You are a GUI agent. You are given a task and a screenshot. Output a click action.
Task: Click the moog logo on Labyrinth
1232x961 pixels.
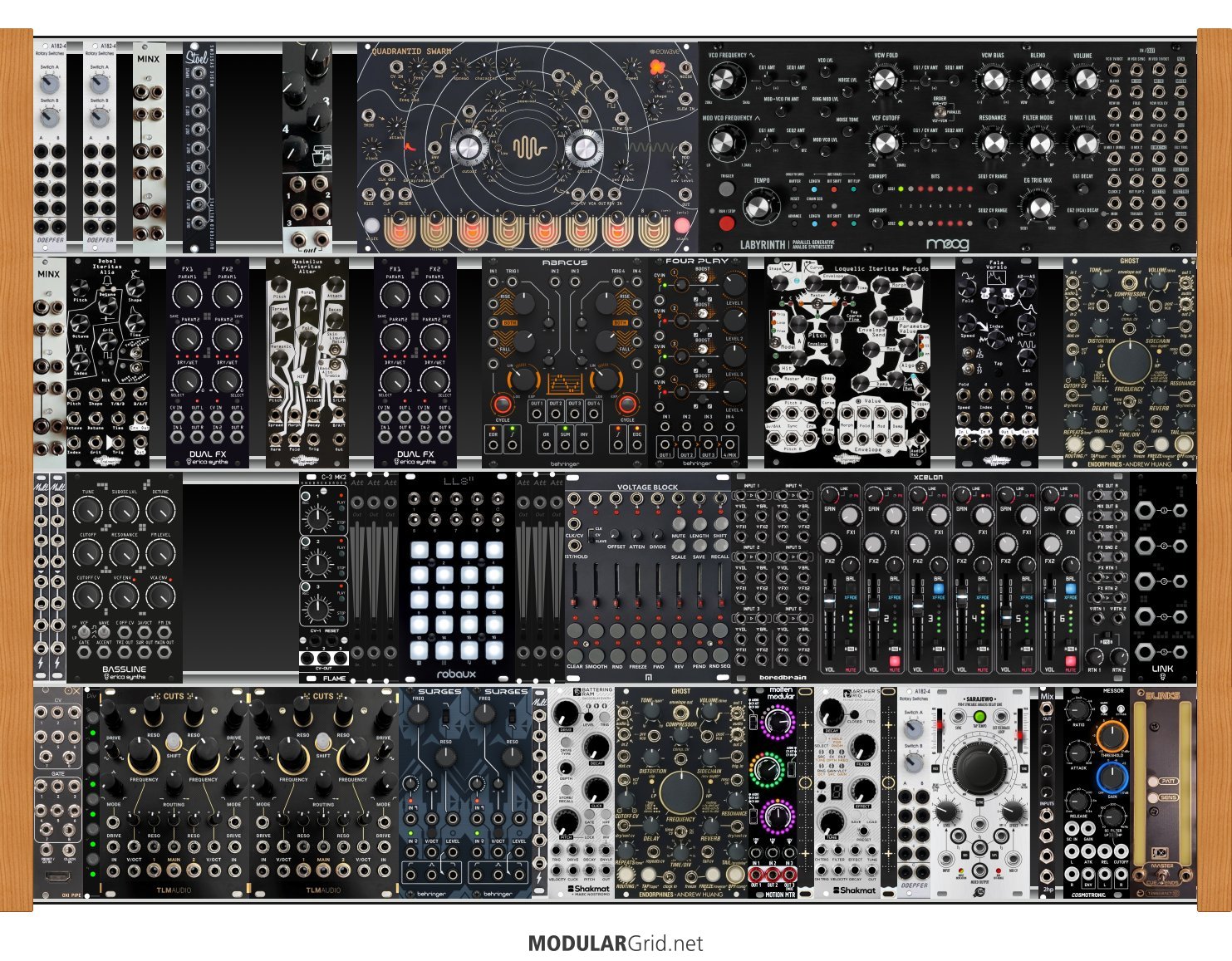click(x=947, y=244)
